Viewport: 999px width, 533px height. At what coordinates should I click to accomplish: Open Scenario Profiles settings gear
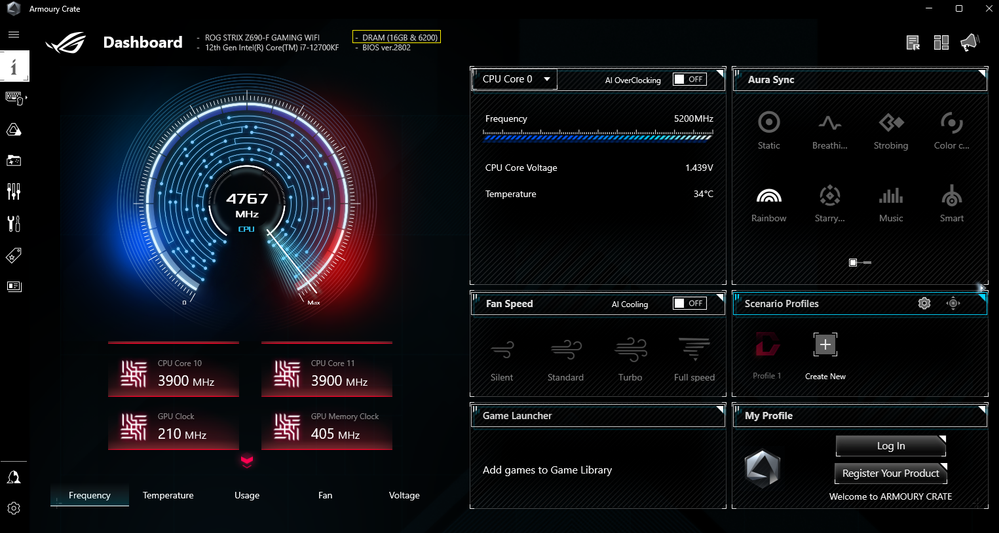coord(924,304)
